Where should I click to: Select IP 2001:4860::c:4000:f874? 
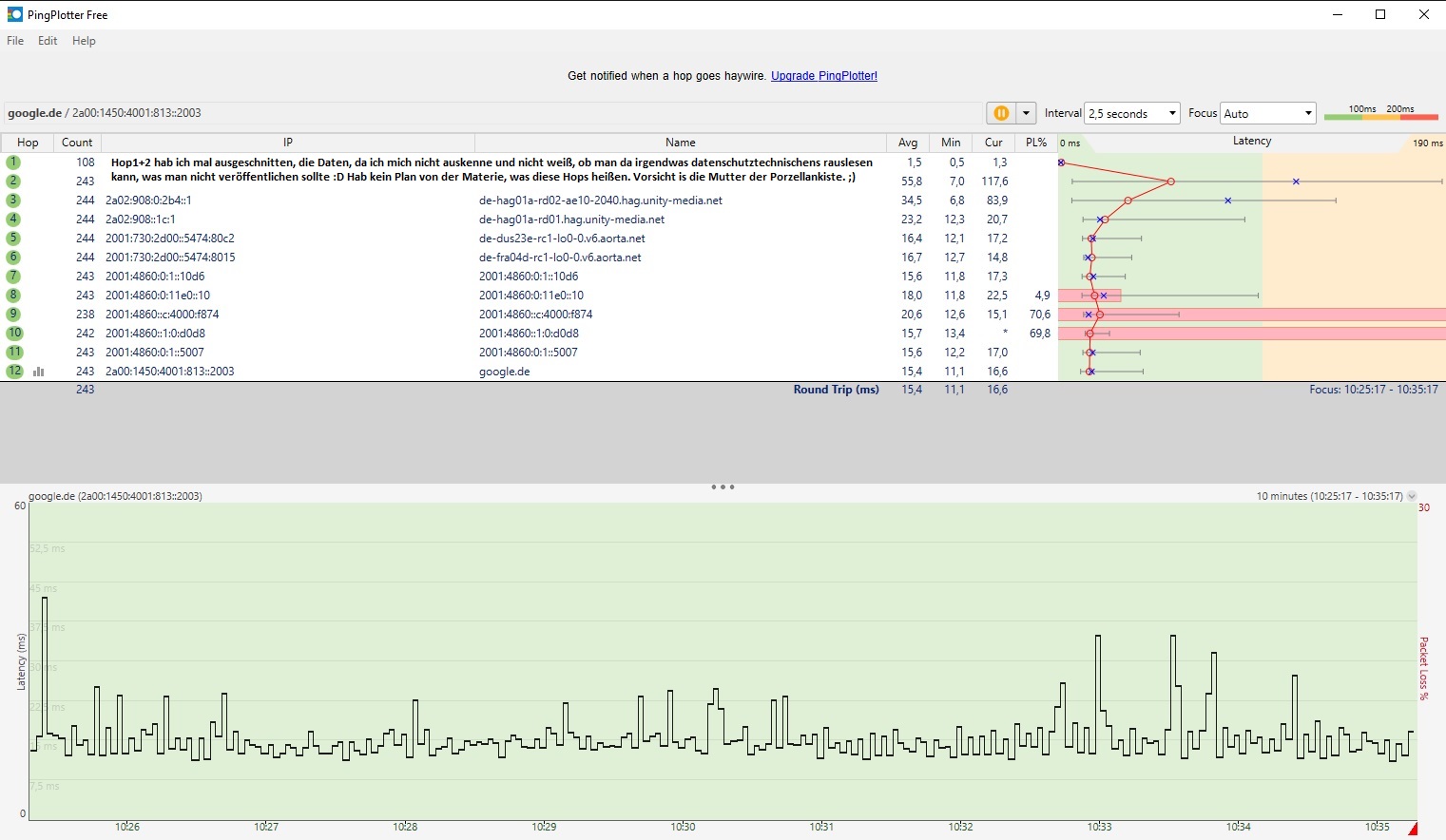[163, 315]
